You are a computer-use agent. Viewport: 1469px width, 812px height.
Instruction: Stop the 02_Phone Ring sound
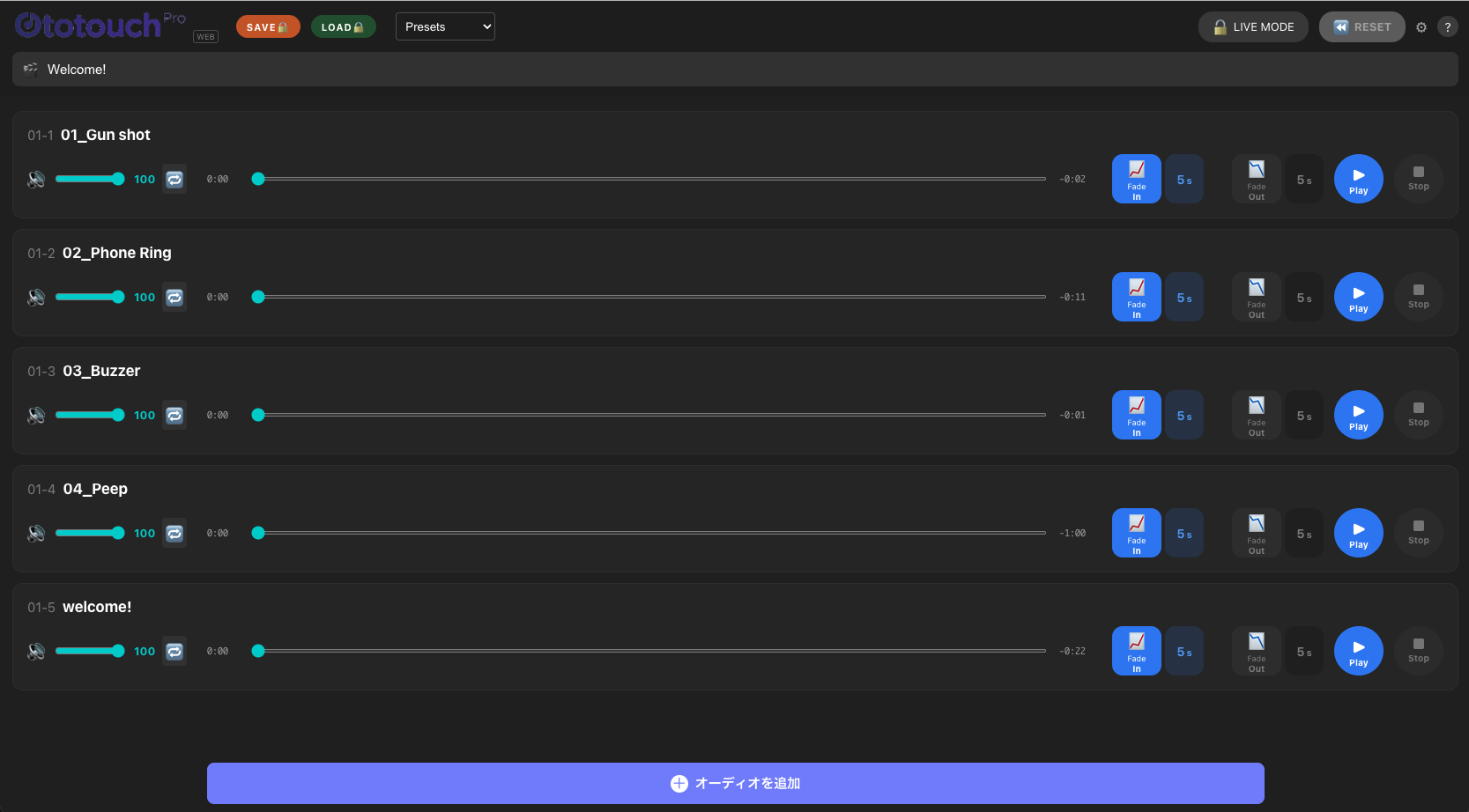click(1419, 297)
